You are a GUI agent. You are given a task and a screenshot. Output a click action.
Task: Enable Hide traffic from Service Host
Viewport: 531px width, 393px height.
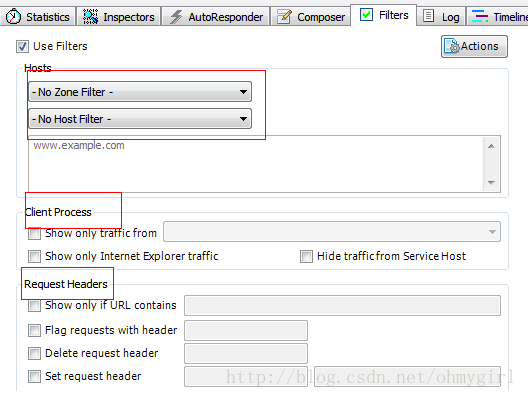tap(306, 256)
